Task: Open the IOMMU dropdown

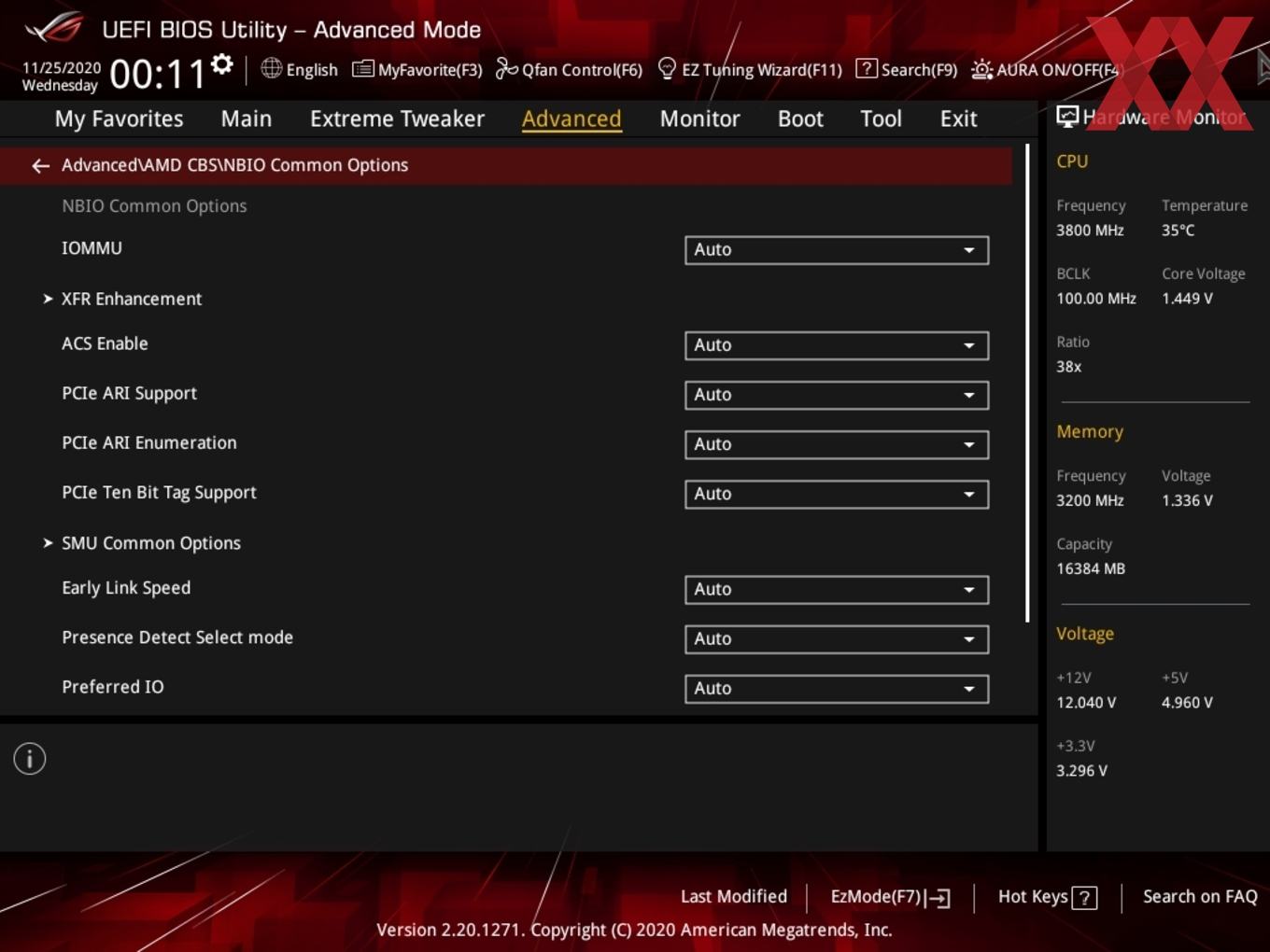Action: (837, 250)
